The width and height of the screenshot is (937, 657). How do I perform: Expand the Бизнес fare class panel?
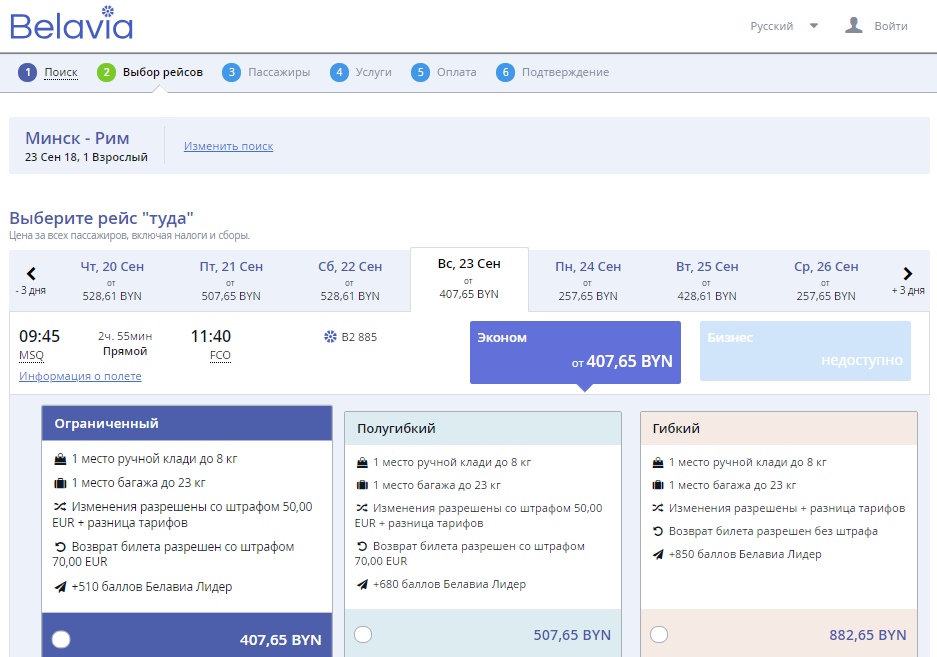click(x=805, y=351)
